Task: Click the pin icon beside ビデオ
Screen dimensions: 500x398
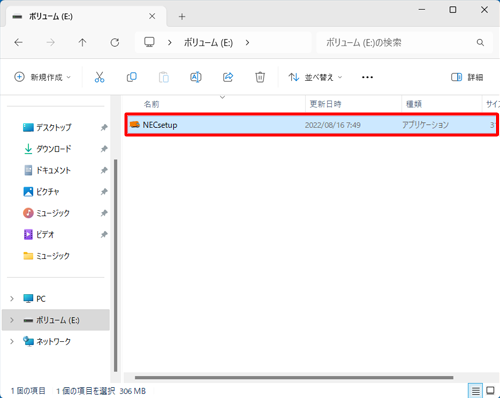Action: pyautogui.click(x=104, y=235)
